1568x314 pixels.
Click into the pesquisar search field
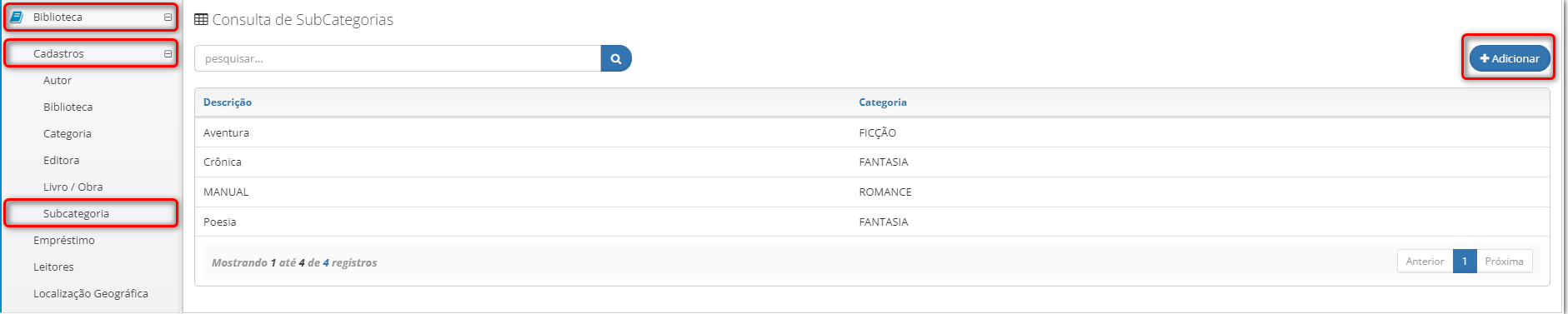tap(398, 58)
